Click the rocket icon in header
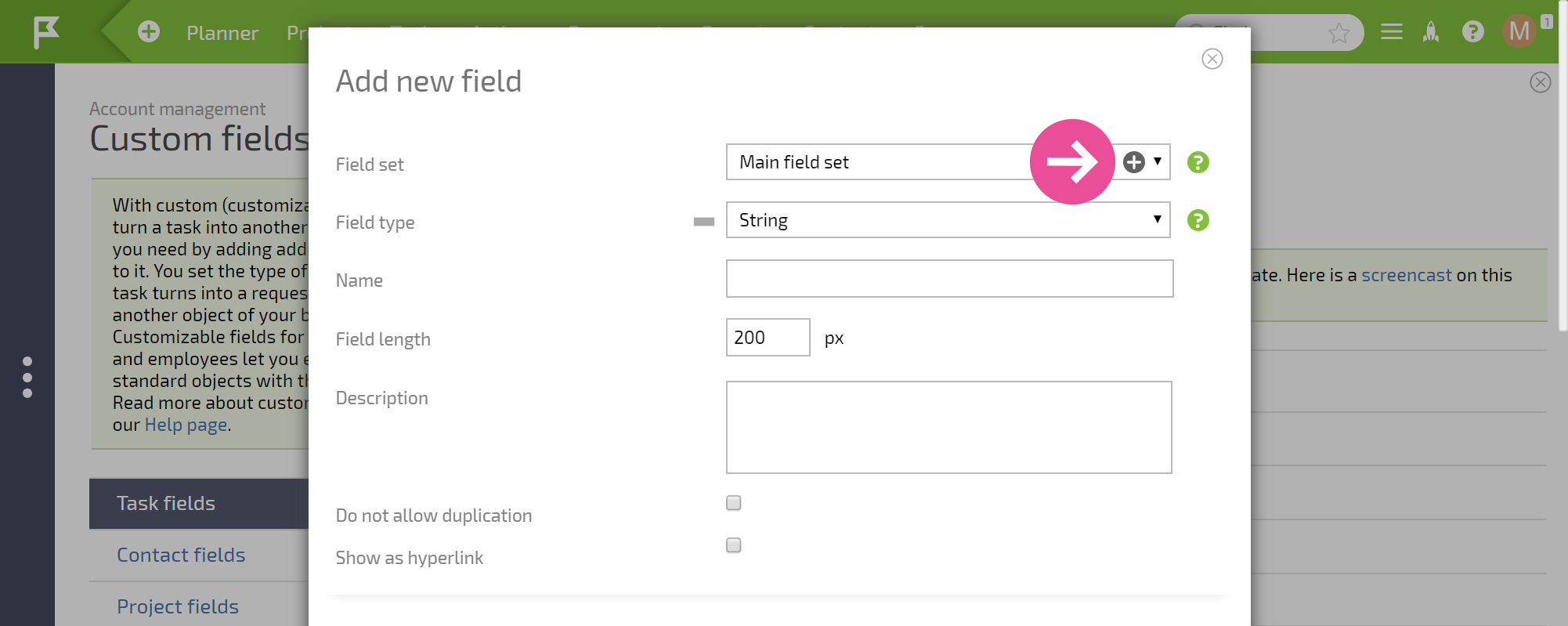Viewport: 1568px width, 626px height. pos(1431,31)
